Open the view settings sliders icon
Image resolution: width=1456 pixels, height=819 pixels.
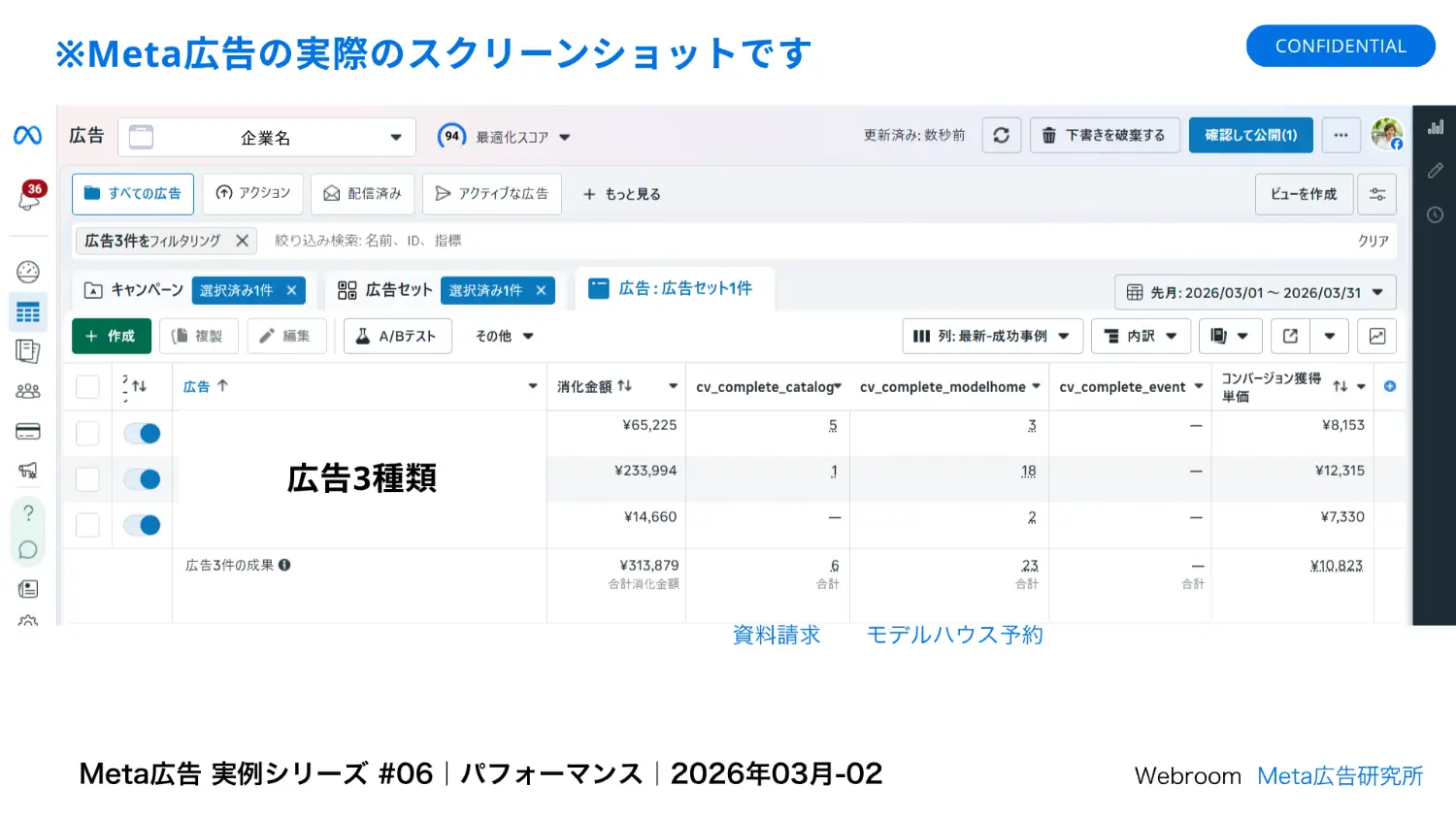(1376, 194)
